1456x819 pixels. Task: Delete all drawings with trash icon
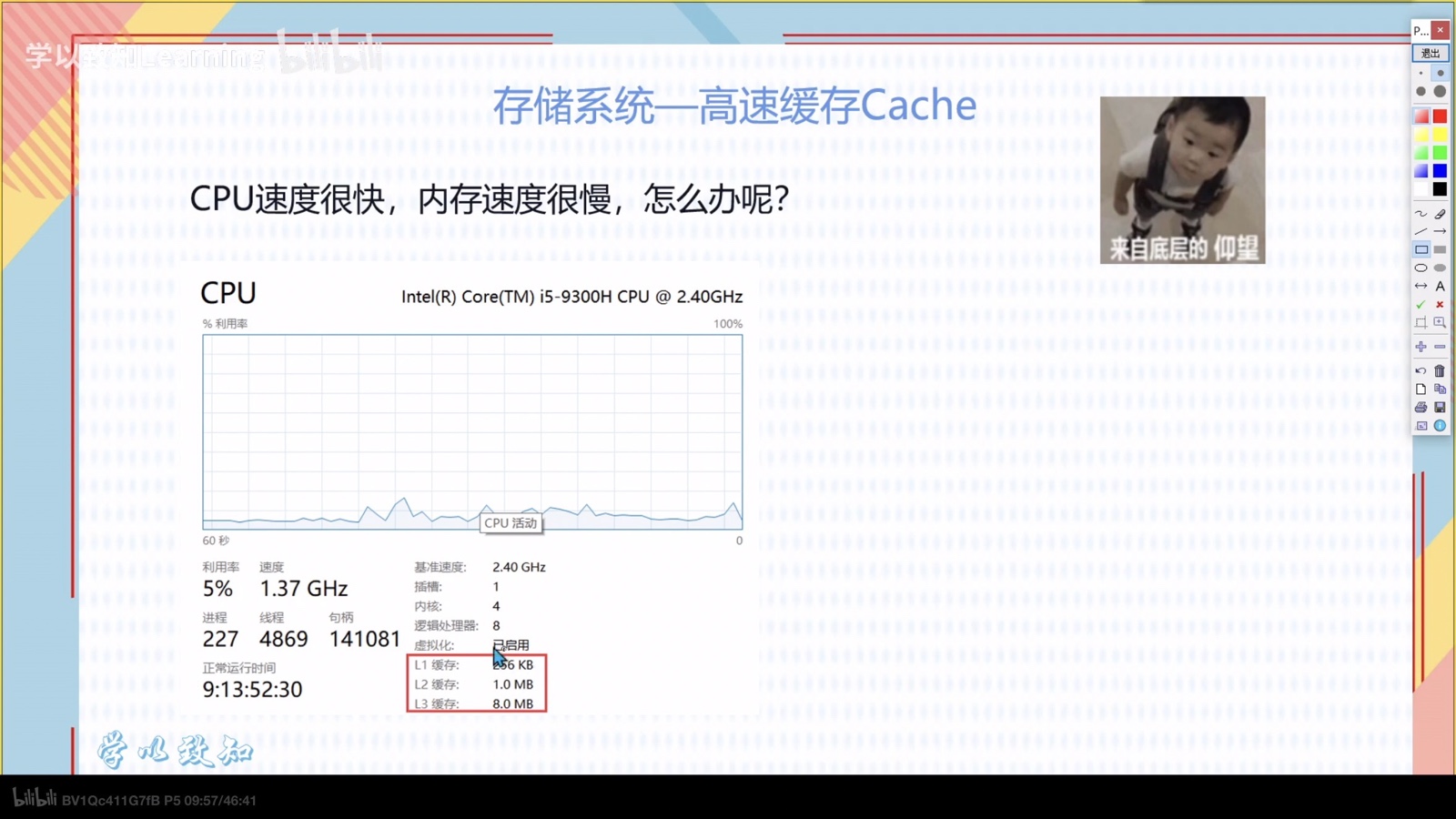point(1440,371)
